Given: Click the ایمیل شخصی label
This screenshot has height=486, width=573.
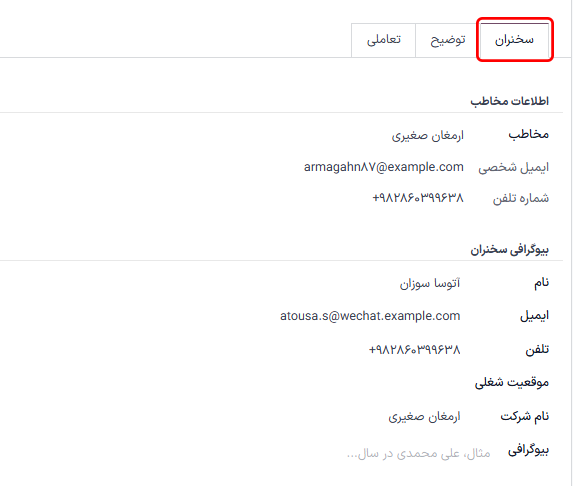Looking at the screenshot, I should (513, 167).
